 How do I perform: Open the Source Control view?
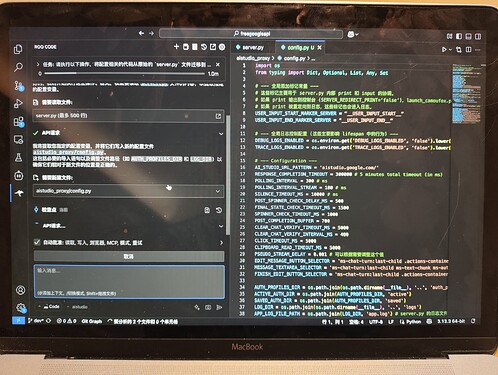point(19,86)
